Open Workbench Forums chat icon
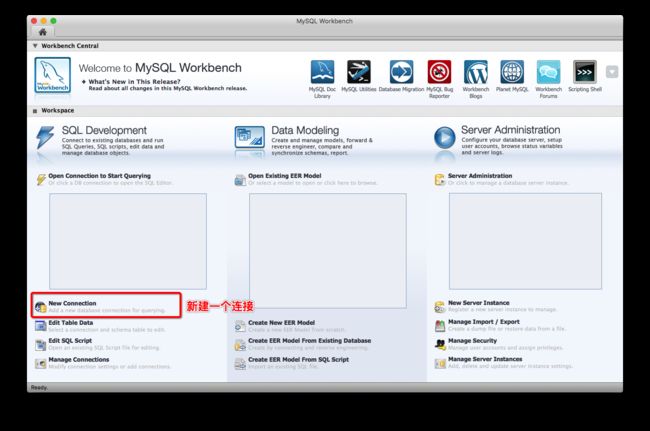The height and width of the screenshot is (431, 650). (548, 72)
